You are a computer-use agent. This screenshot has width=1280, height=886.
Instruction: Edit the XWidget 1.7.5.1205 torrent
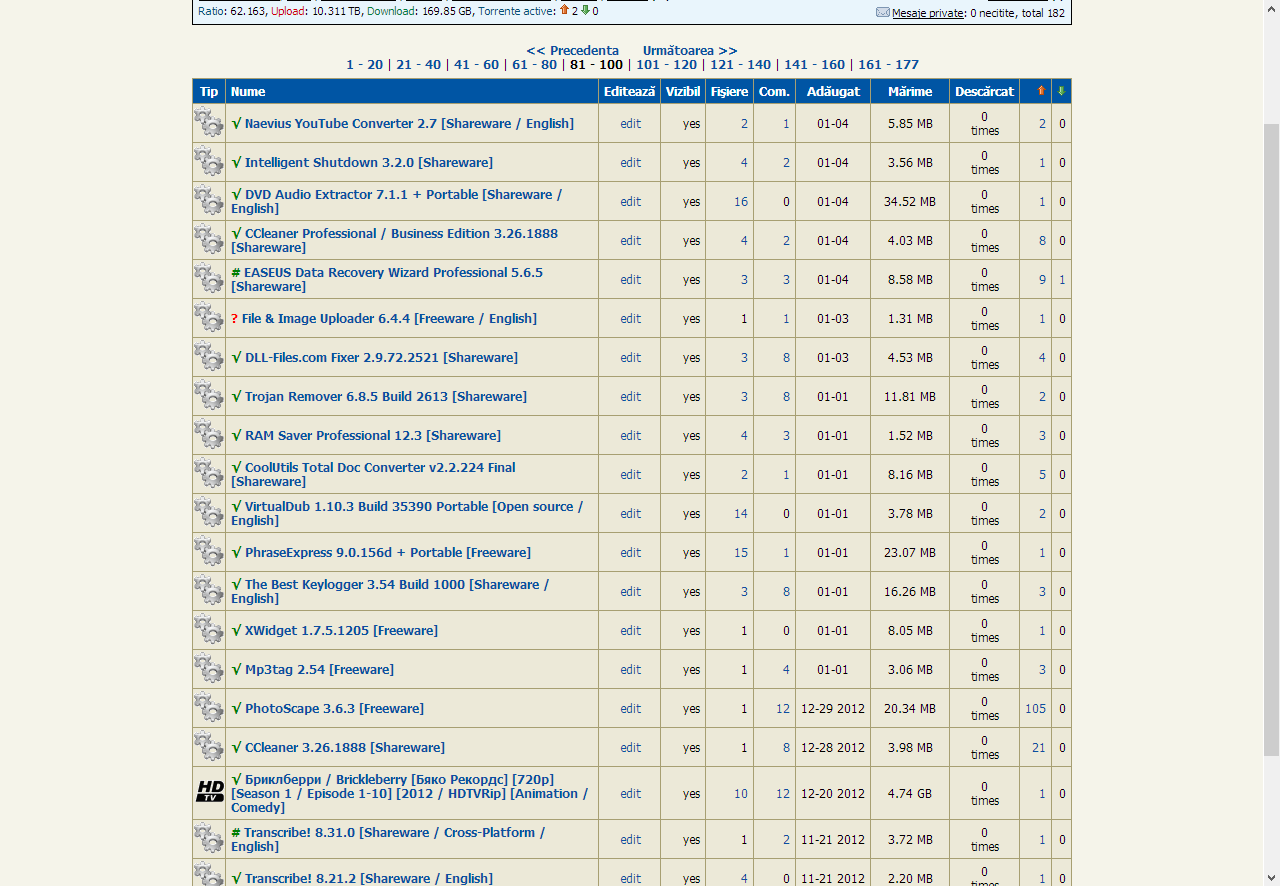(630, 630)
